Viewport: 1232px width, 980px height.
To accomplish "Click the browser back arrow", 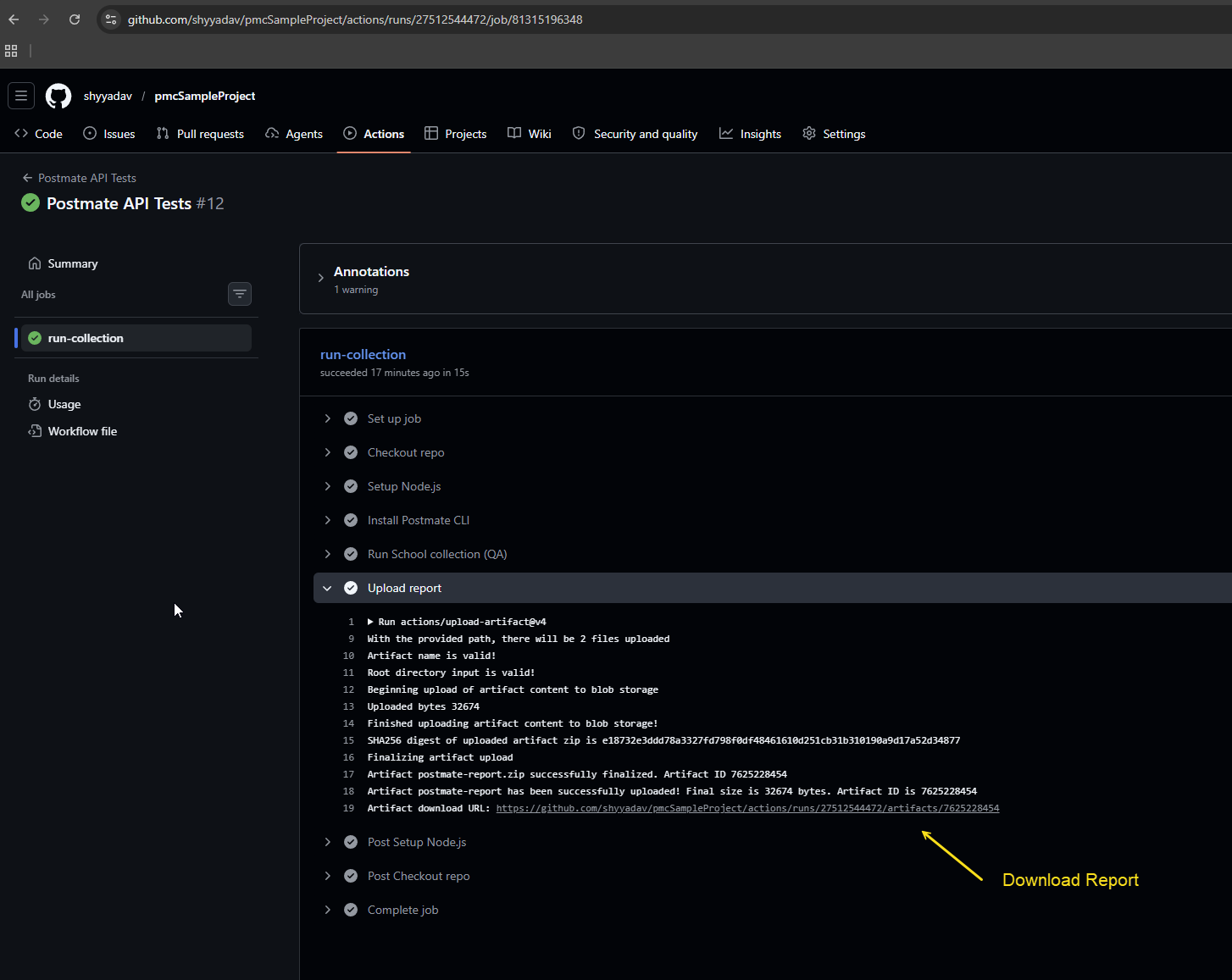I will click(x=14, y=19).
